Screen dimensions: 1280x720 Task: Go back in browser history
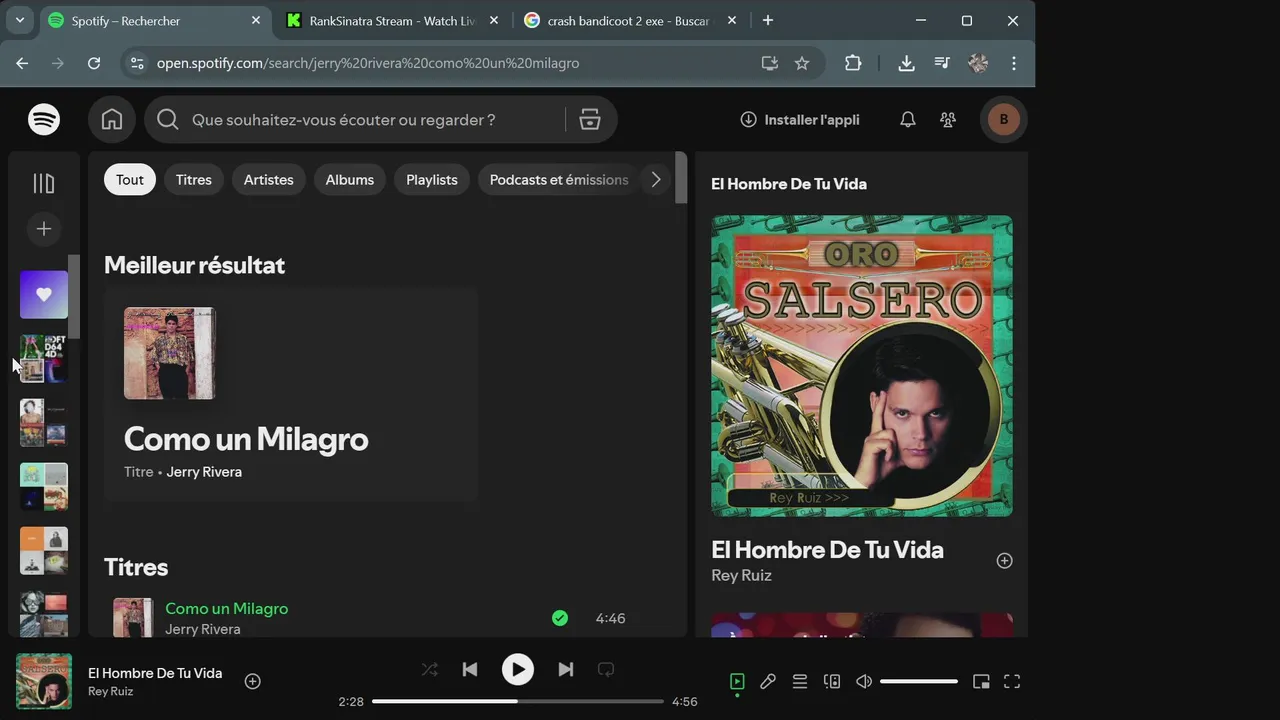tap(22, 63)
